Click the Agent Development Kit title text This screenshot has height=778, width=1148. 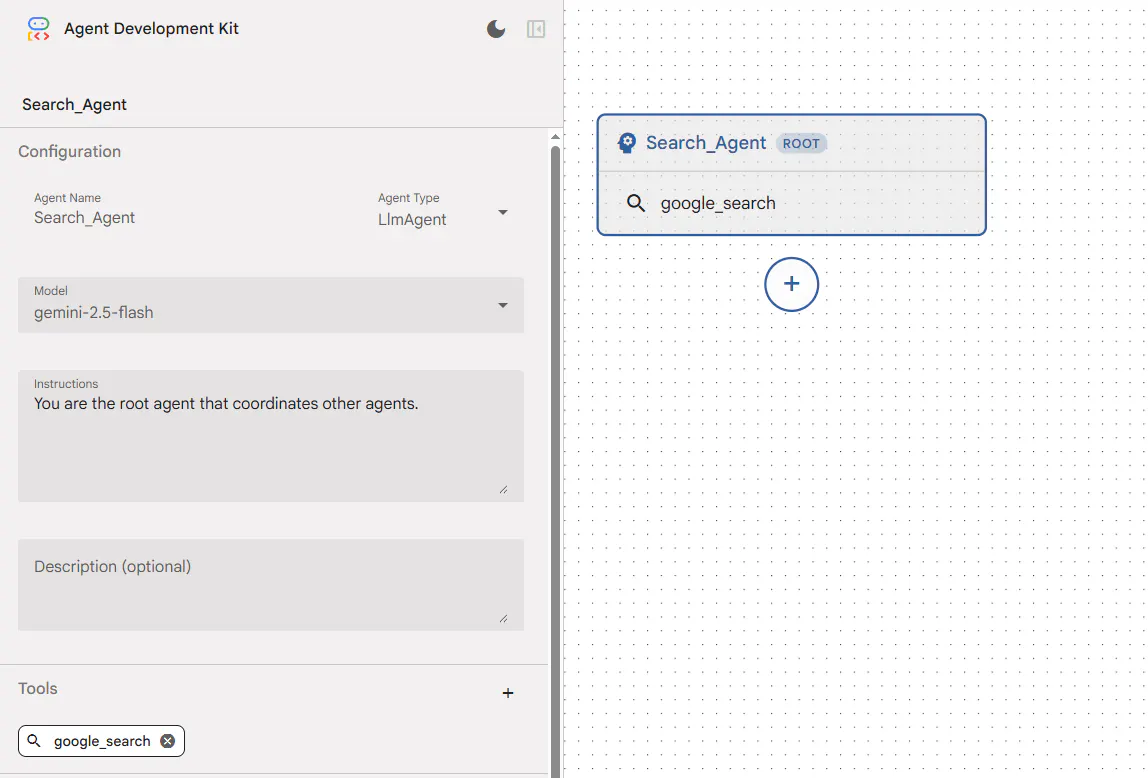pyautogui.click(x=151, y=29)
